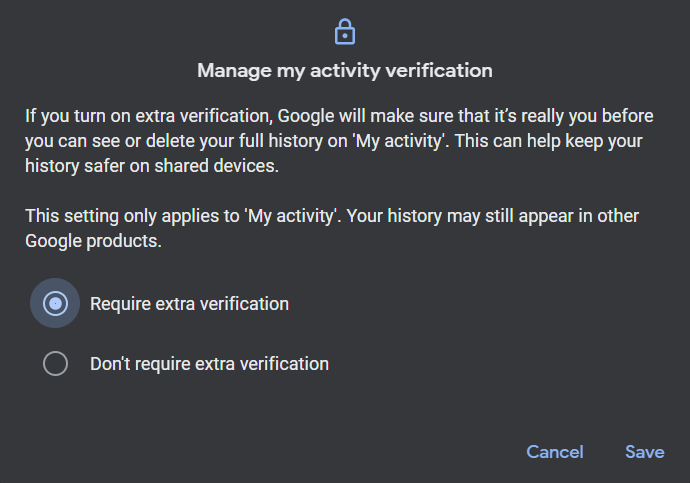Click the "Require extra verification" label text
Screen dimensions: 690x483
click(x=189, y=303)
